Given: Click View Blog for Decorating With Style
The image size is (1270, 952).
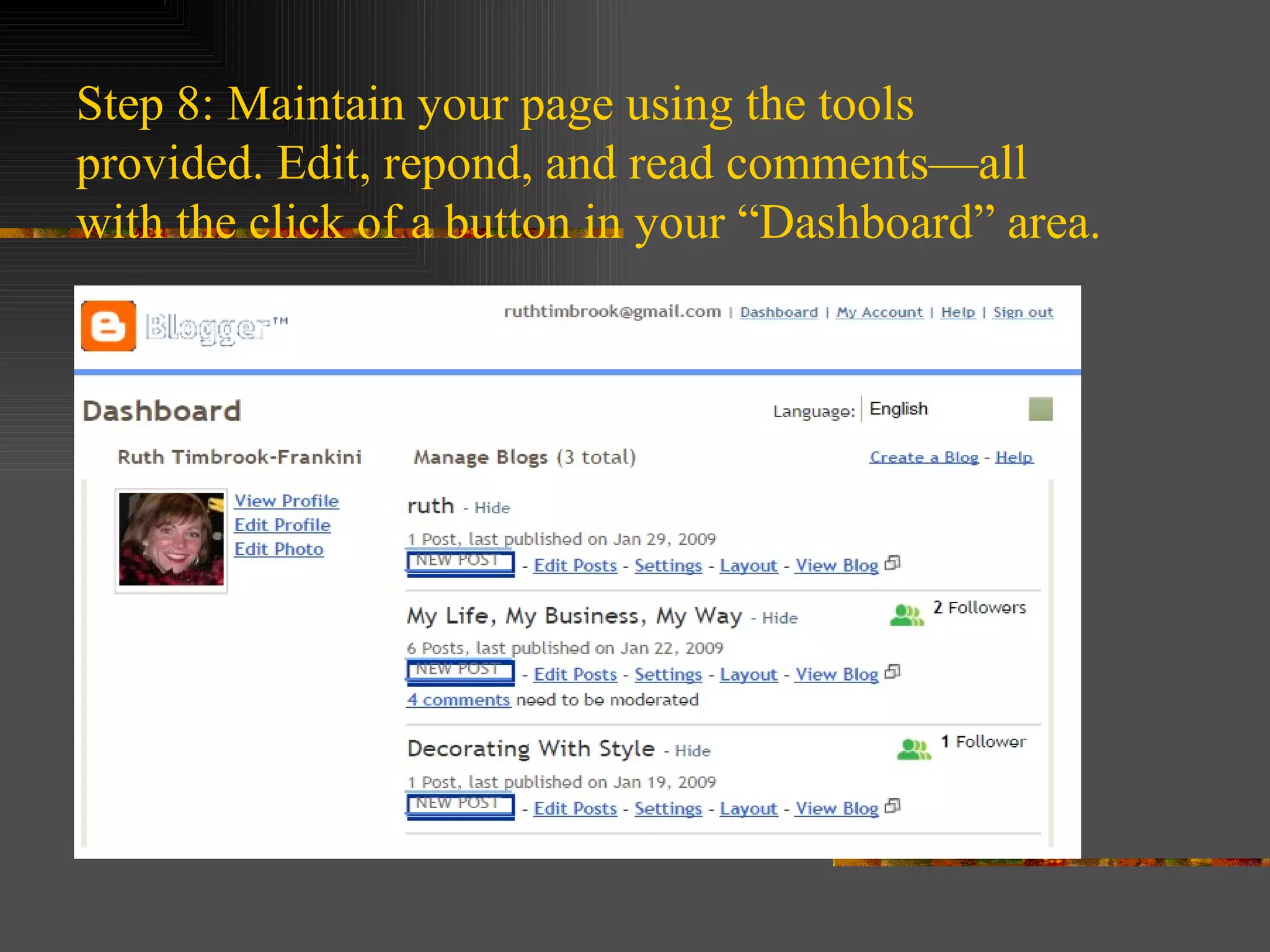Looking at the screenshot, I should coord(837,809).
